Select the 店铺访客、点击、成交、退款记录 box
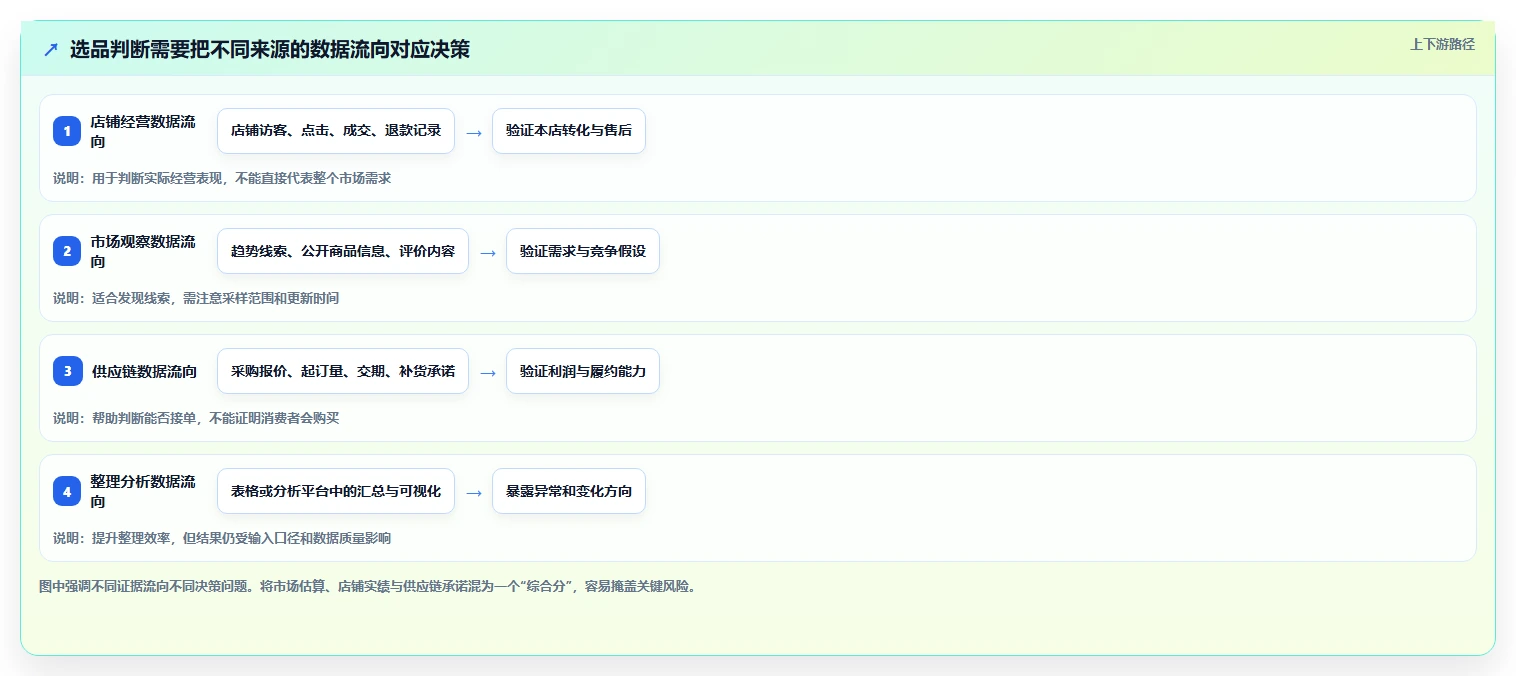 click(336, 131)
